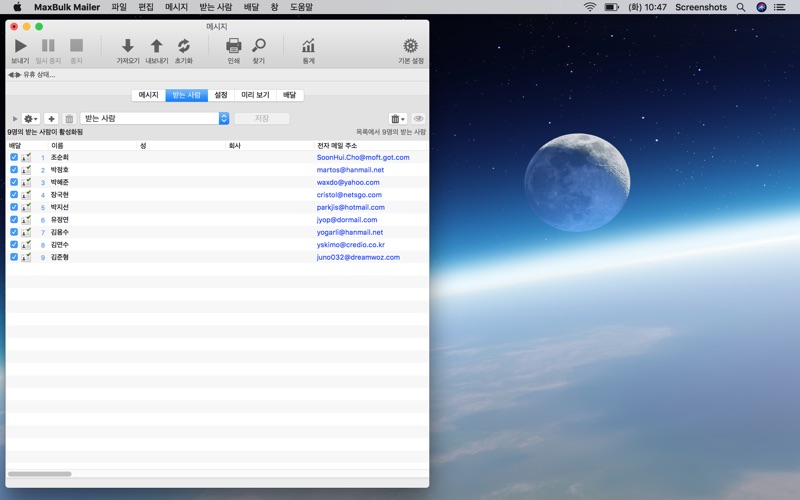Click the recipient status icon for 유정연

coord(26,219)
